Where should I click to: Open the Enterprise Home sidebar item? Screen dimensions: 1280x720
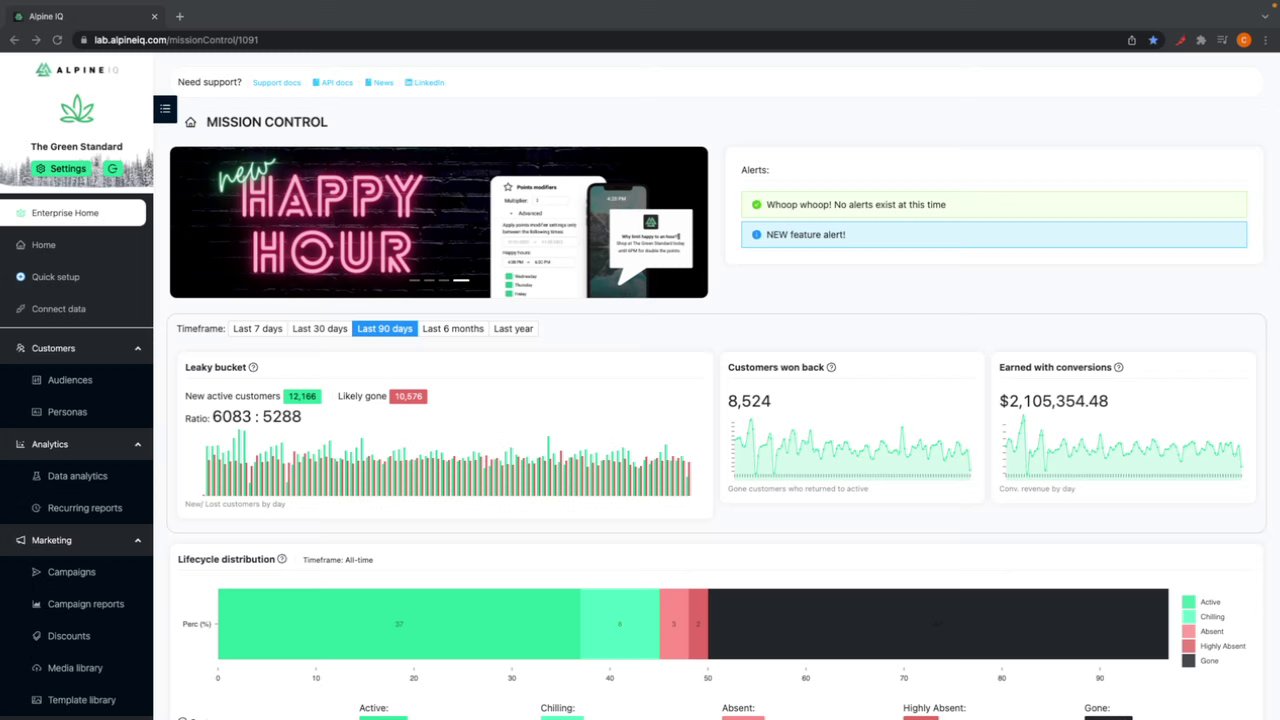click(73, 212)
